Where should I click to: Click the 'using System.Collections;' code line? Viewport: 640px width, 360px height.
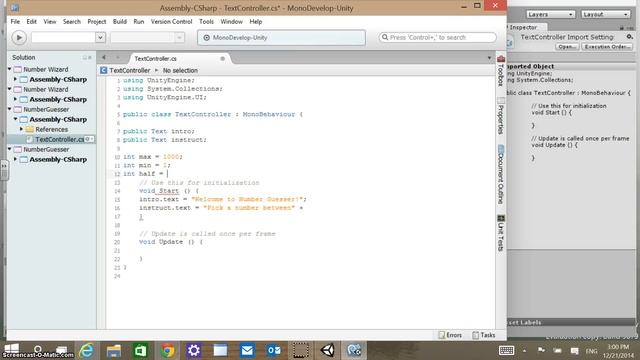(173, 89)
